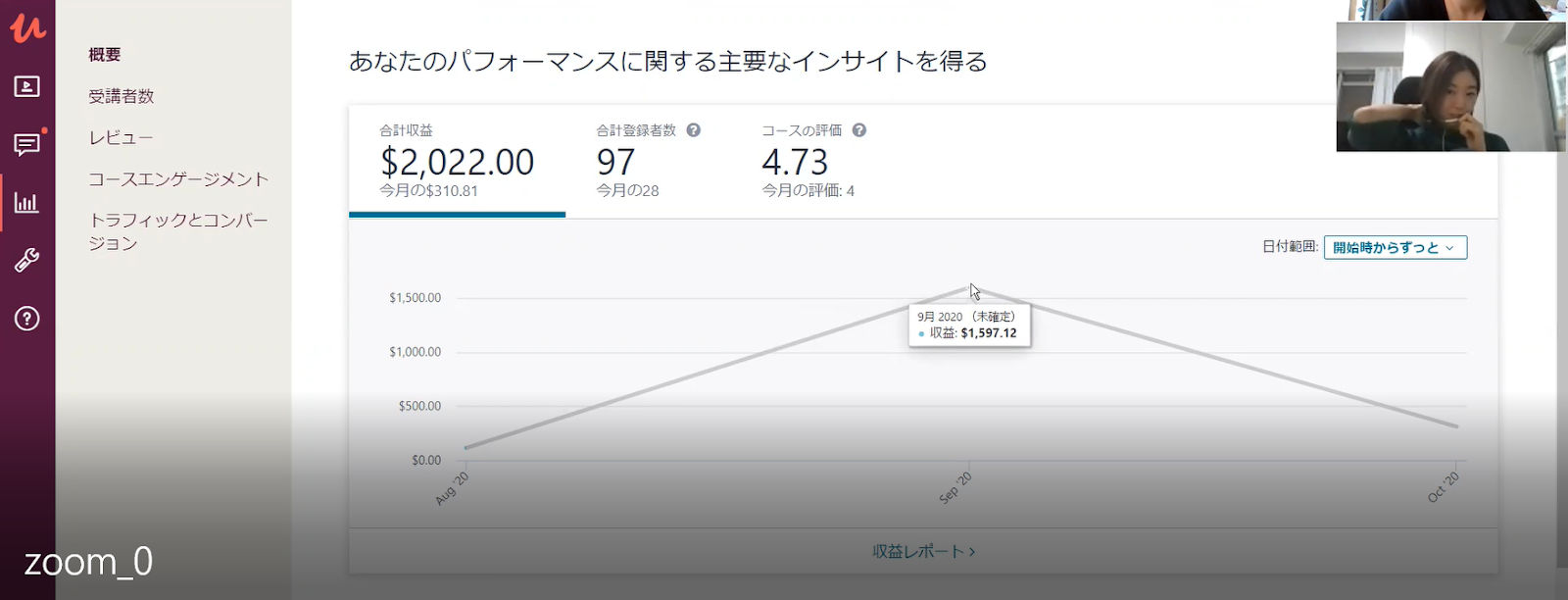Click help icon next to コースの評価
1568x600 pixels.
(859, 130)
